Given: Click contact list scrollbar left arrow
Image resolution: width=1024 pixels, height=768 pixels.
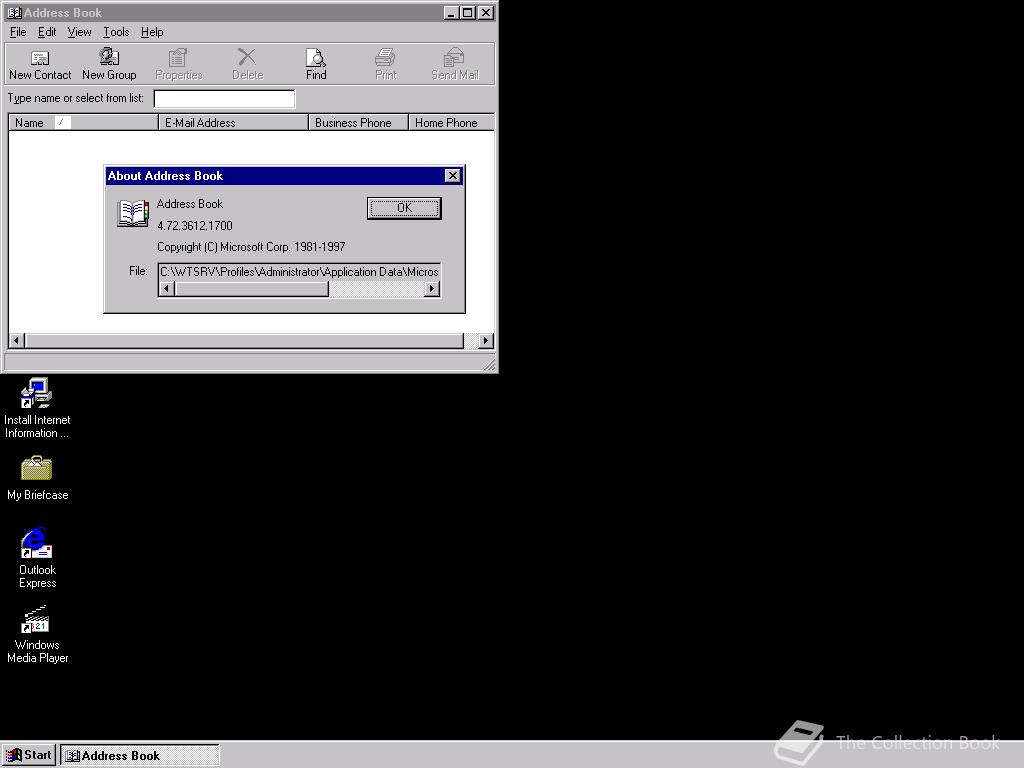Looking at the screenshot, I should point(16,340).
